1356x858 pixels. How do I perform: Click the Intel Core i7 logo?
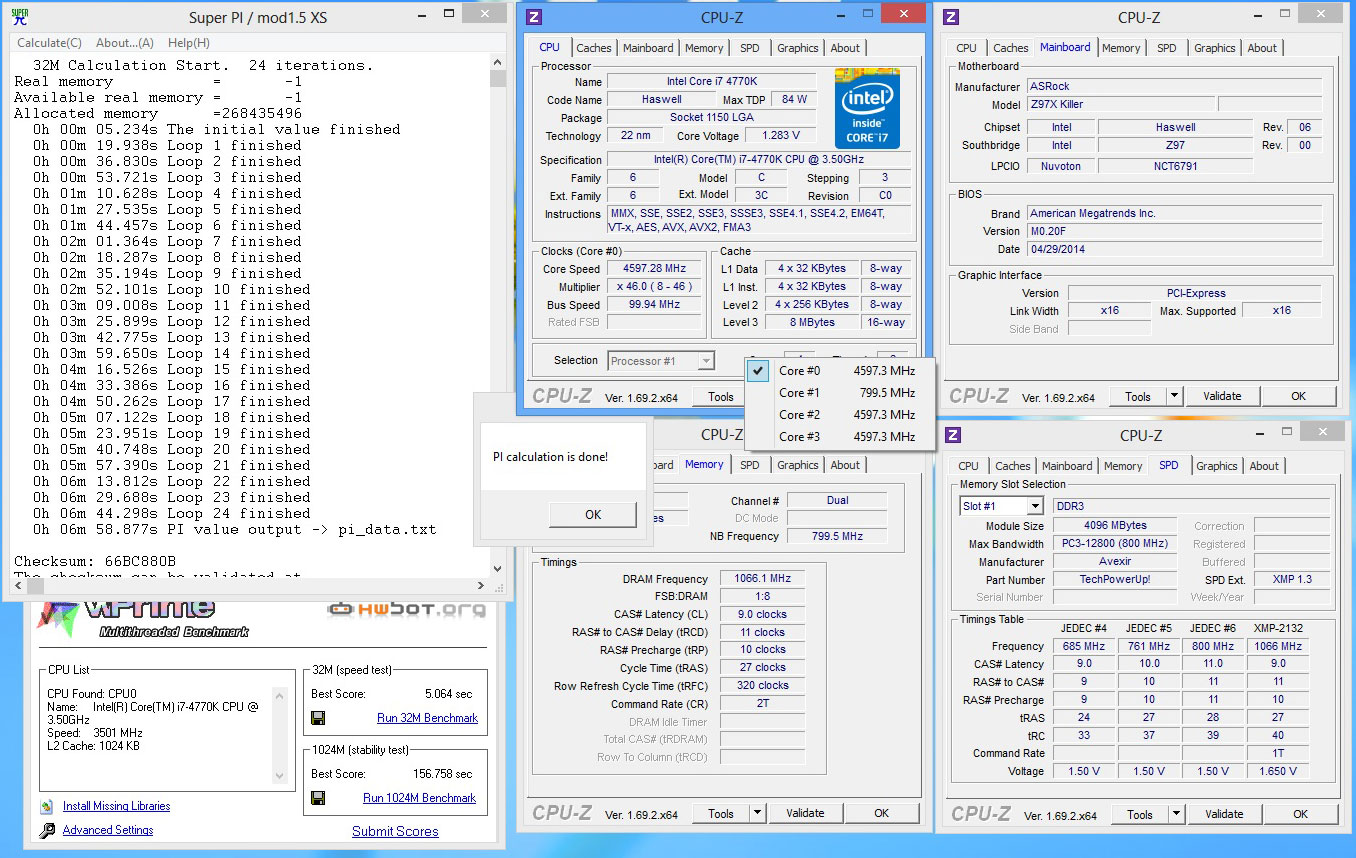[867, 108]
